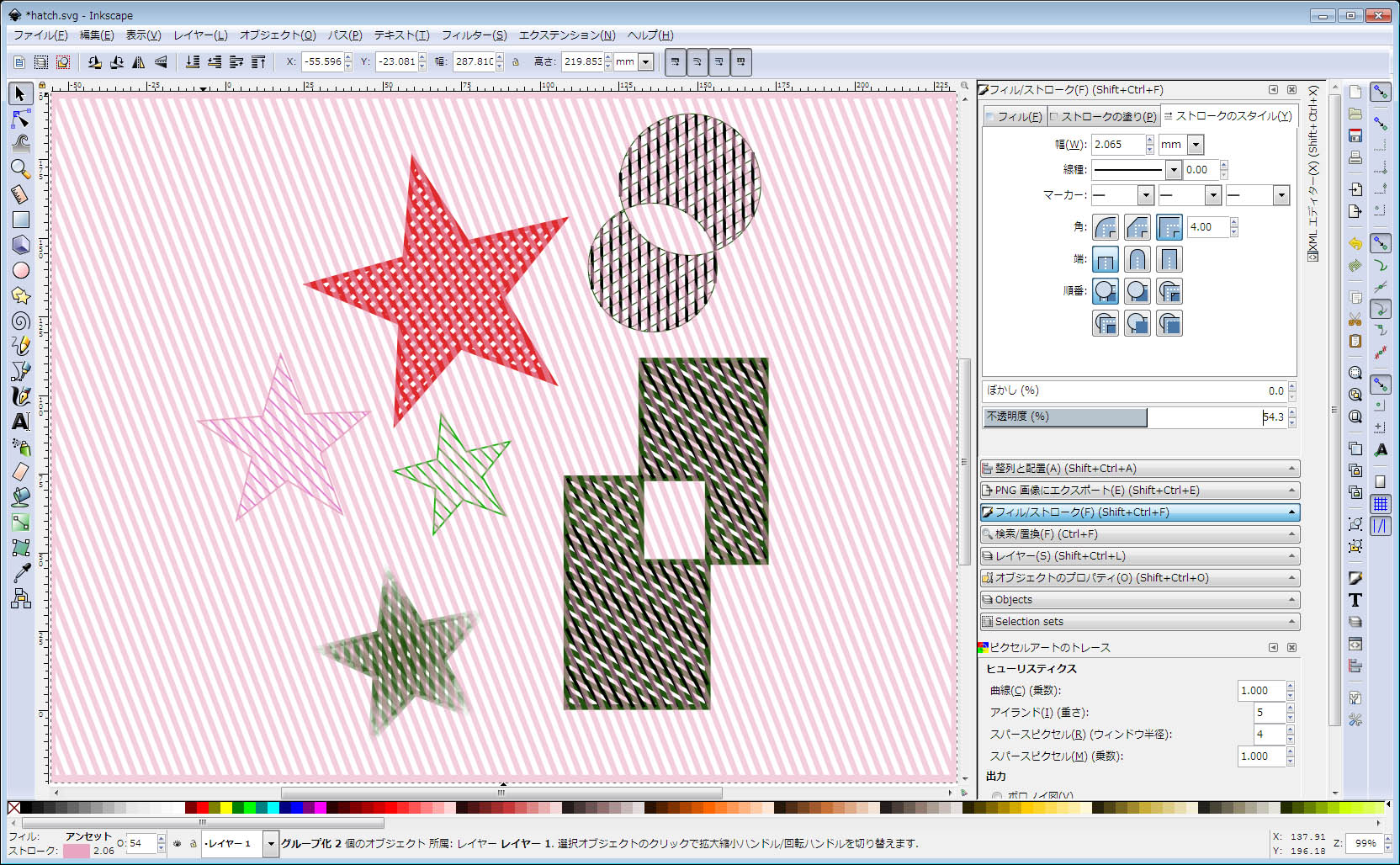Select the Pencil freehand tool

tap(20, 346)
